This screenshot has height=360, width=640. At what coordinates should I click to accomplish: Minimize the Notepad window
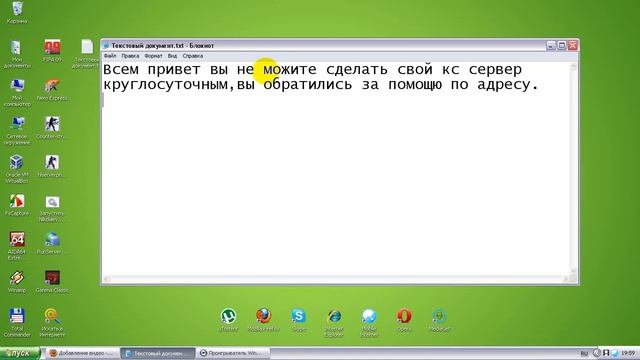click(551, 46)
